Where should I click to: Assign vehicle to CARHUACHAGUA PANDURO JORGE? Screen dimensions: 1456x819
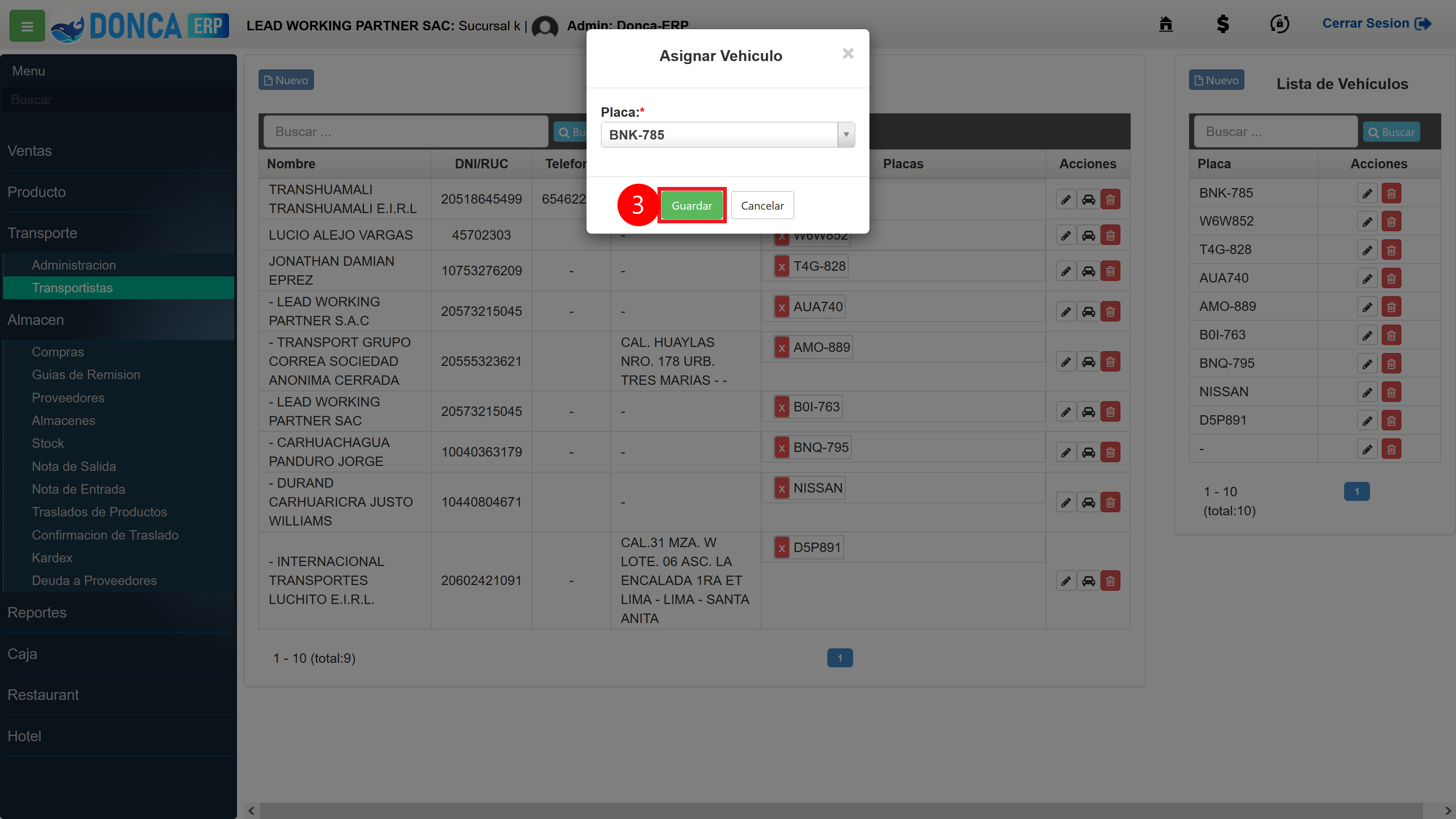click(x=1088, y=452)
